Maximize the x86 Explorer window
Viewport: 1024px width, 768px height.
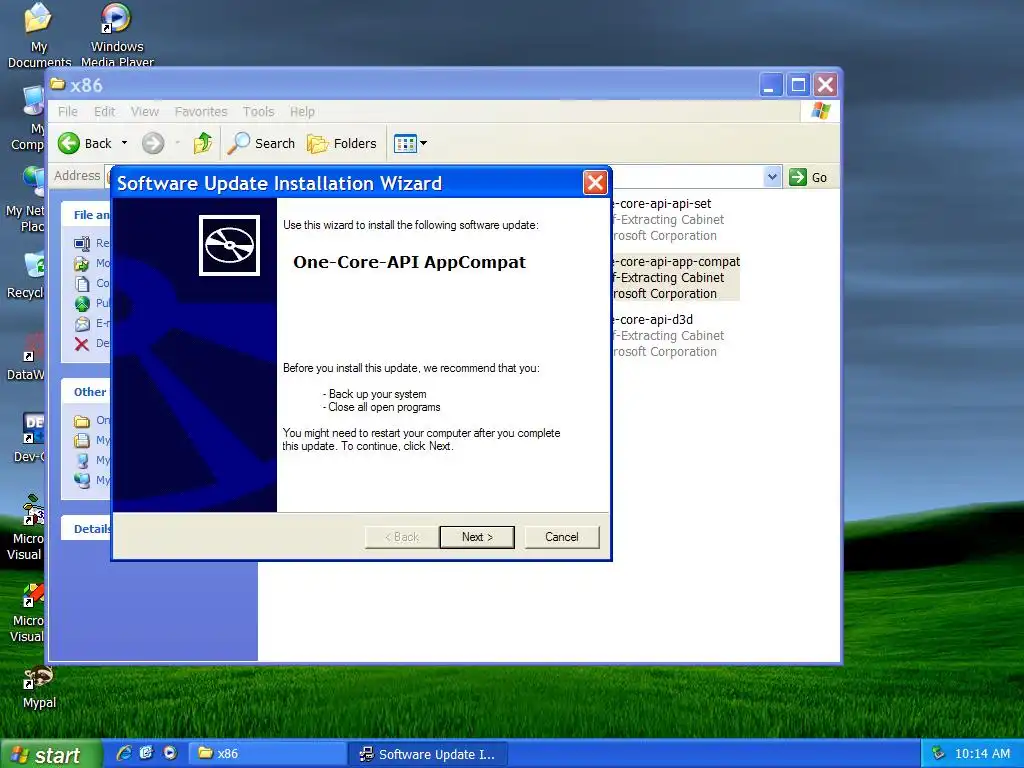tap(798, 85)
